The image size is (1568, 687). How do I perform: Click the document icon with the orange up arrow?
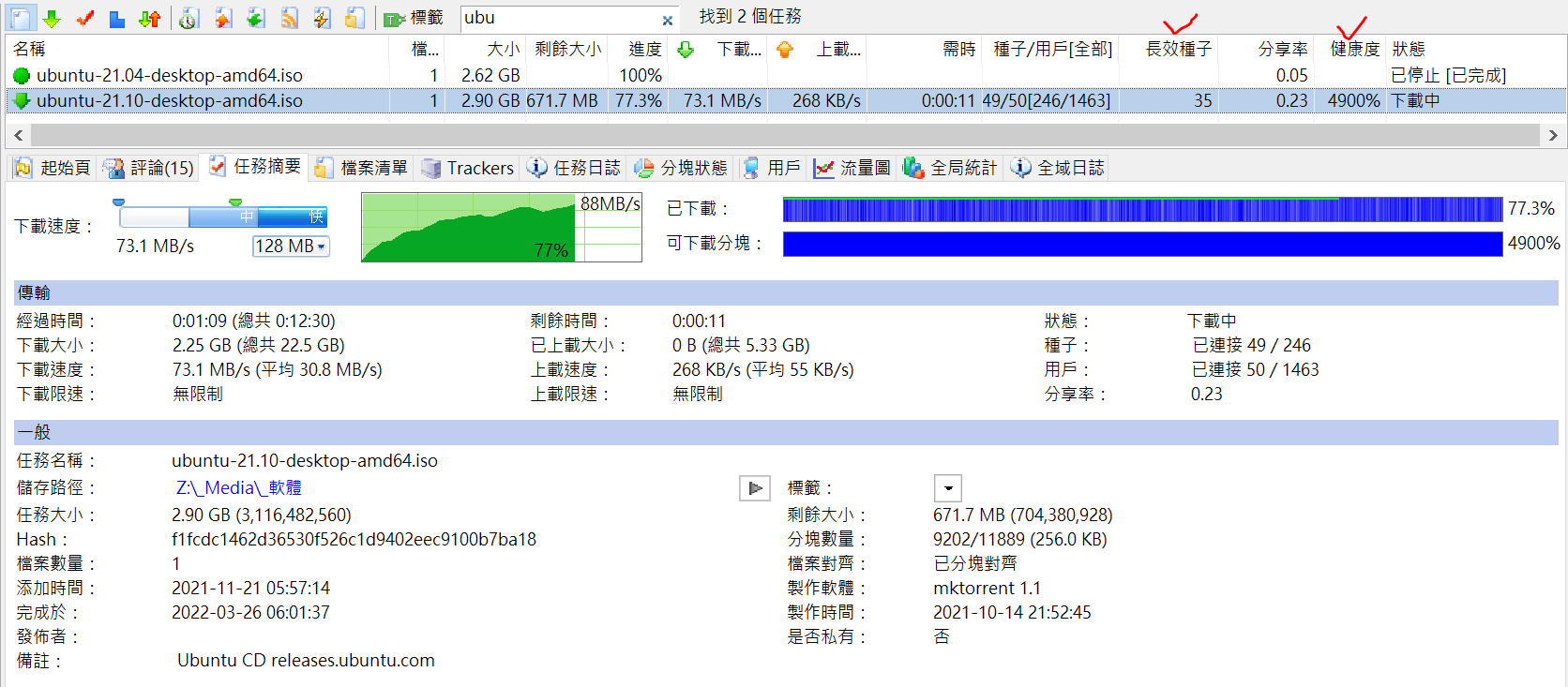(x=222, y=18)
